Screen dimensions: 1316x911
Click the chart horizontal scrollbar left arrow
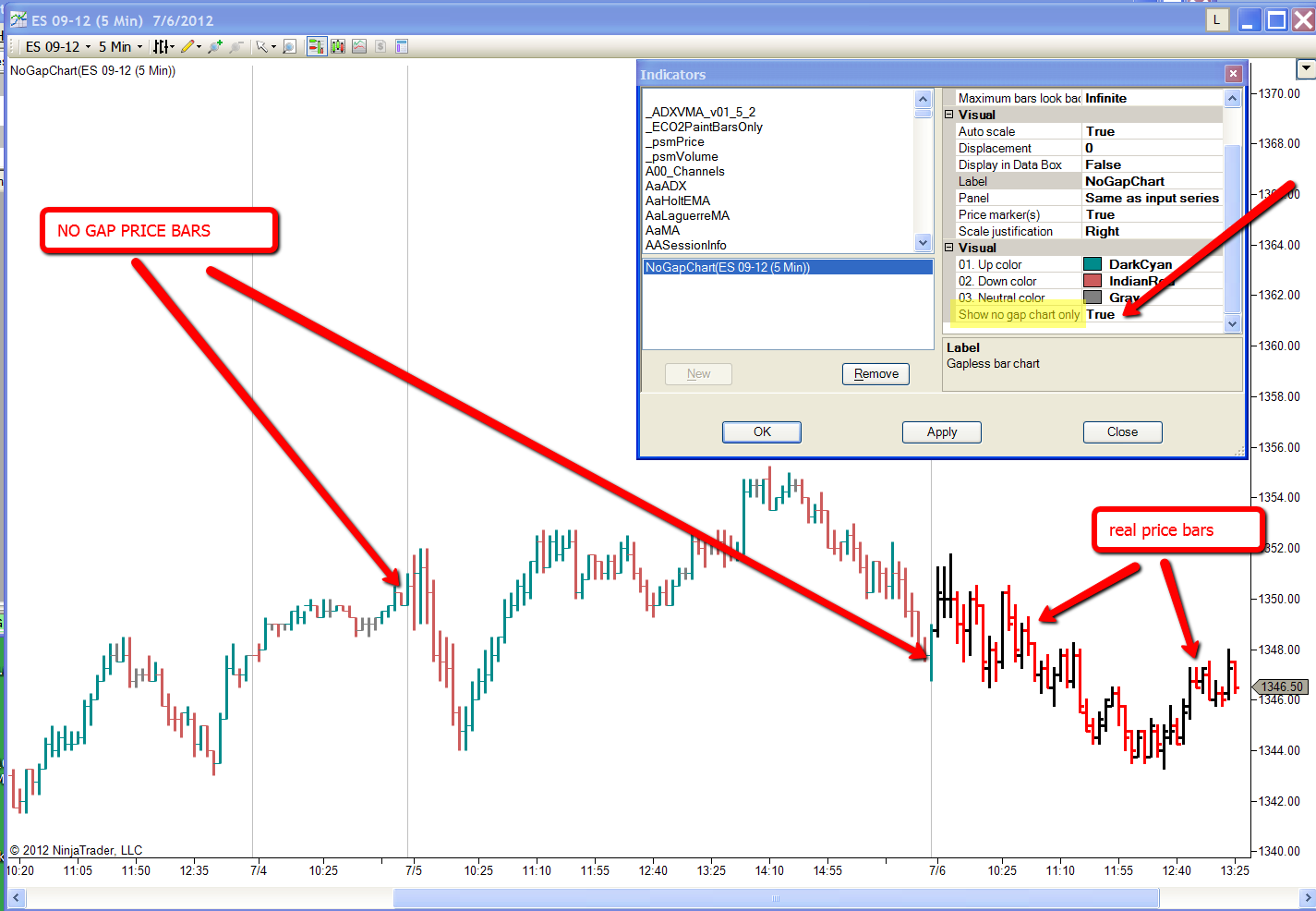16,898
